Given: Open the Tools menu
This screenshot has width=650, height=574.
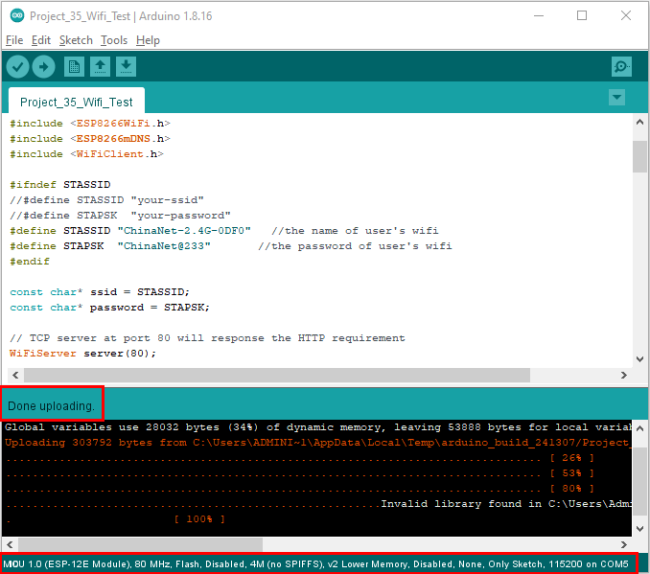Looking at the screenshot, I should pyautogui.click(x=114, y=40).
